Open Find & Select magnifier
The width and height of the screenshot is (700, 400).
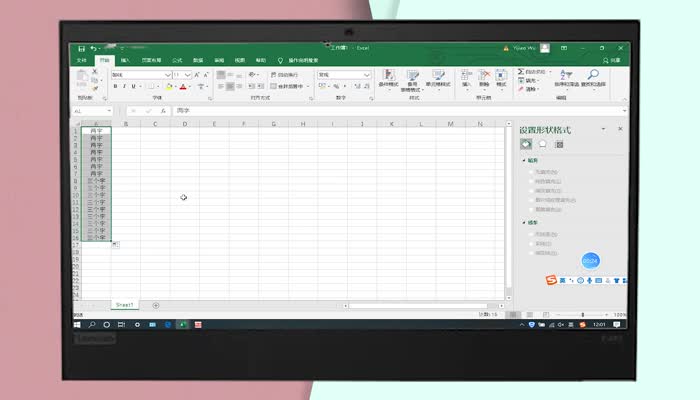point(593,79)
